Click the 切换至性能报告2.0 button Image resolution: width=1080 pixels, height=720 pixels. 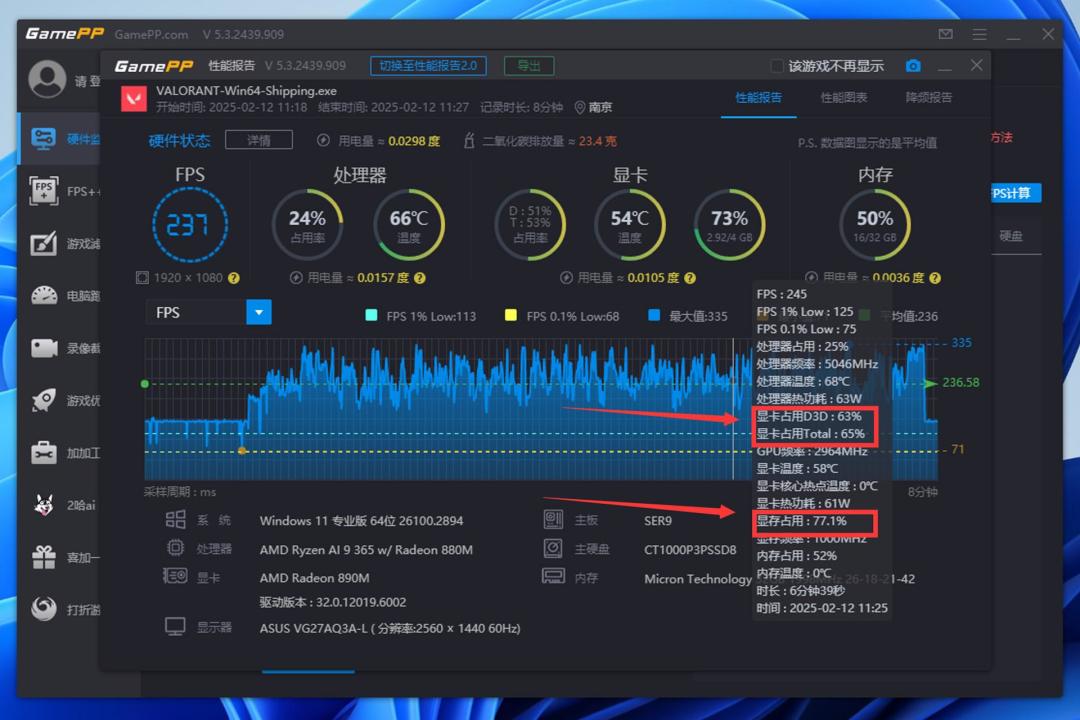click(428, 66)
